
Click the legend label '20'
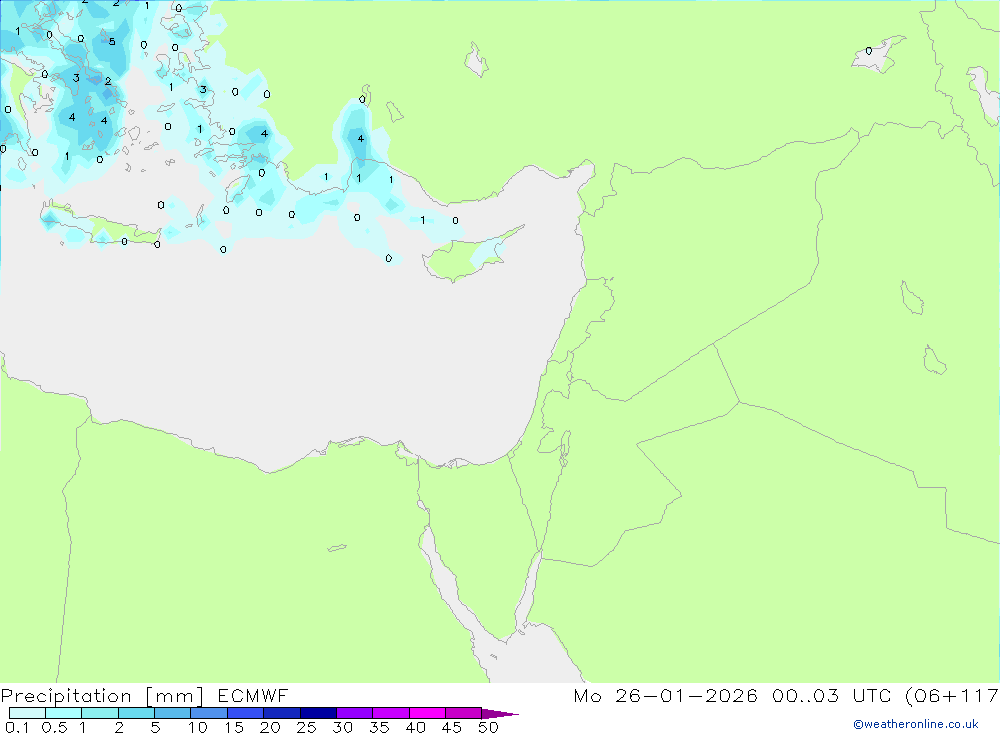(x=270, y=727)
